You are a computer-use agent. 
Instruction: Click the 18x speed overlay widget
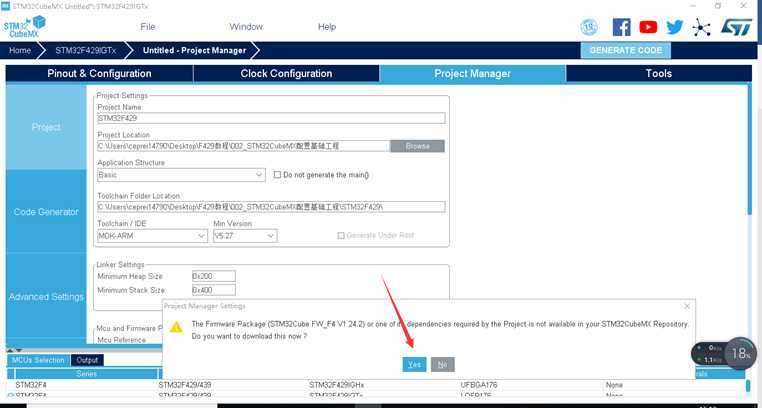click(x=740, y=353)
